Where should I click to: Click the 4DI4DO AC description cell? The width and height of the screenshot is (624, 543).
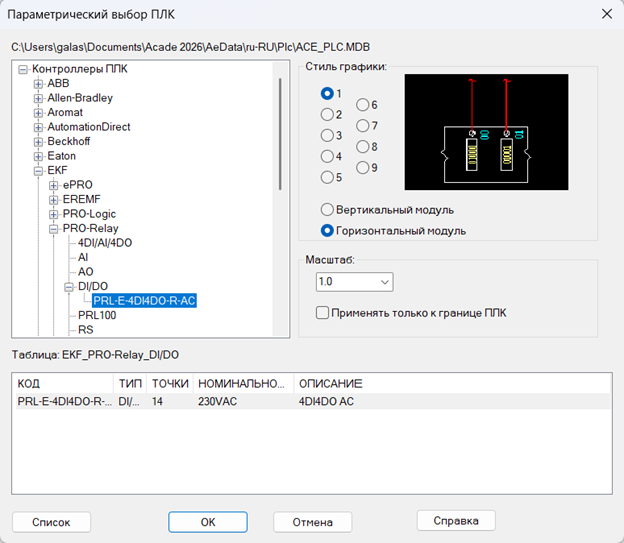coord(326,401)
